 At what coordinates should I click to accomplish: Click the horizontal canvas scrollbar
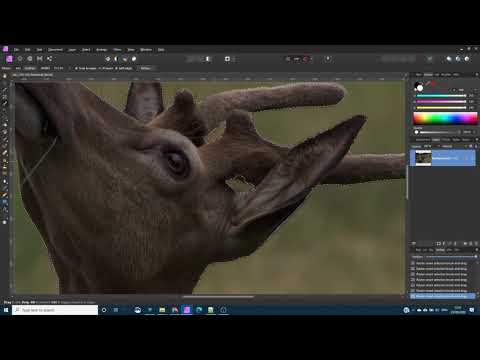coord(218,297)
